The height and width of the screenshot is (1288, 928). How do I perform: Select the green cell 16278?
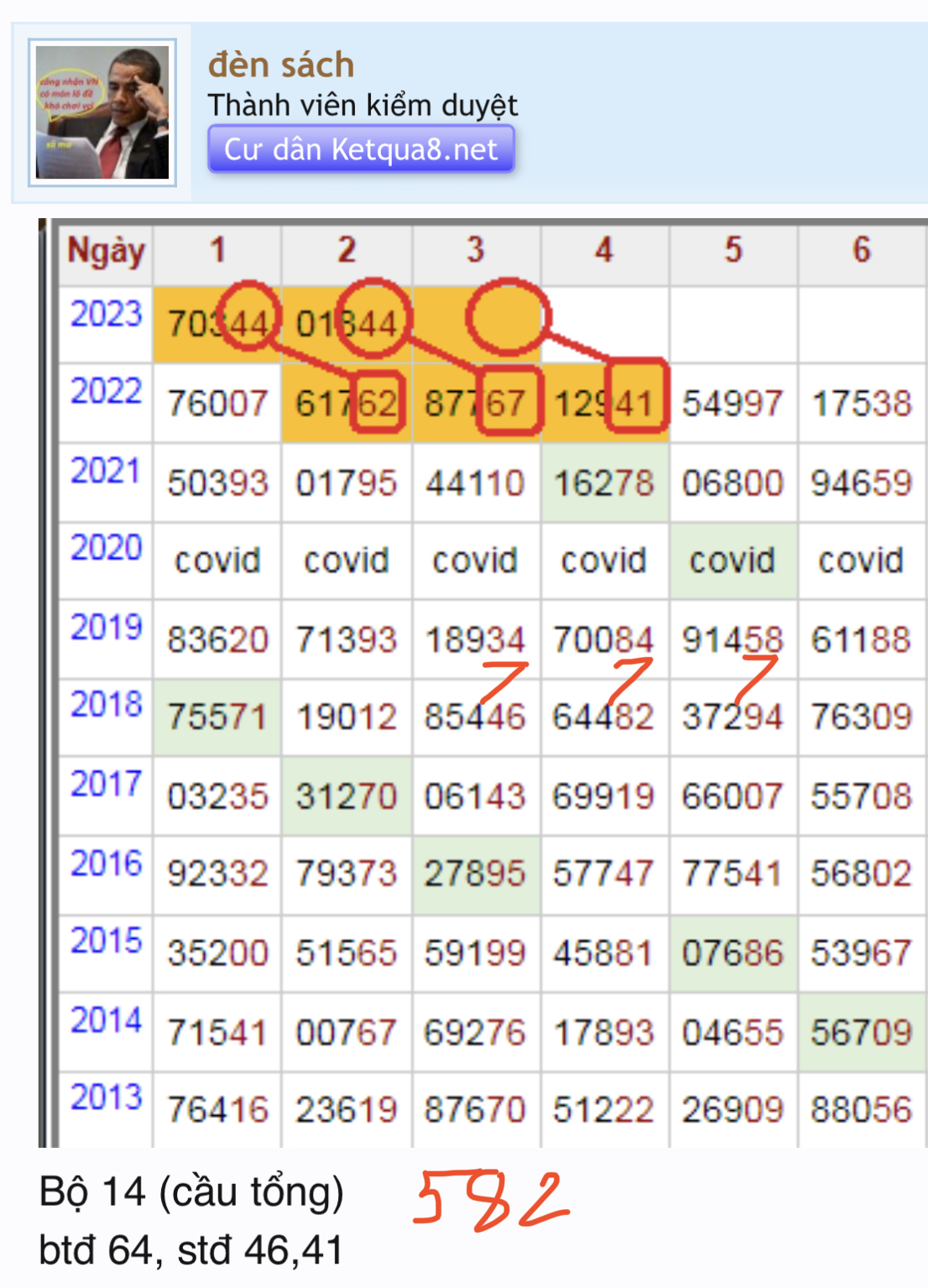603,483
